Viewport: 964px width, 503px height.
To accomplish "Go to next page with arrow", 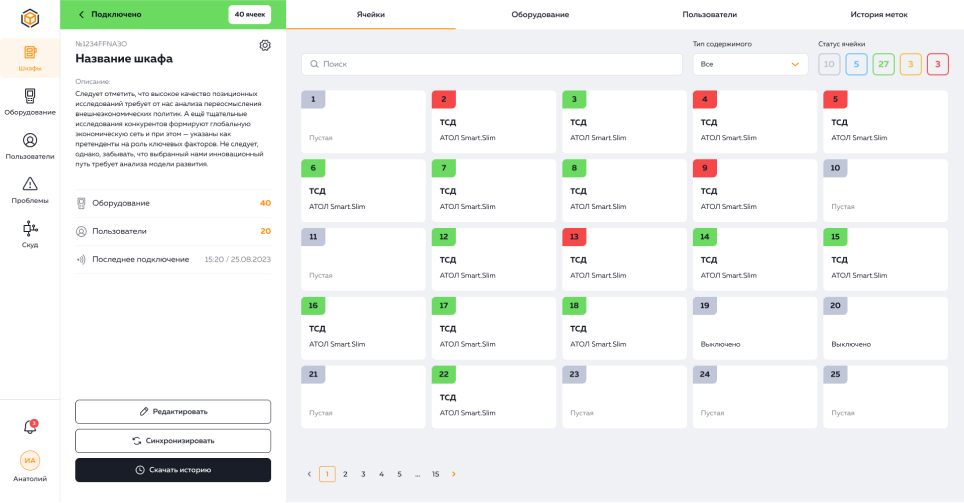I will [453, 474].
